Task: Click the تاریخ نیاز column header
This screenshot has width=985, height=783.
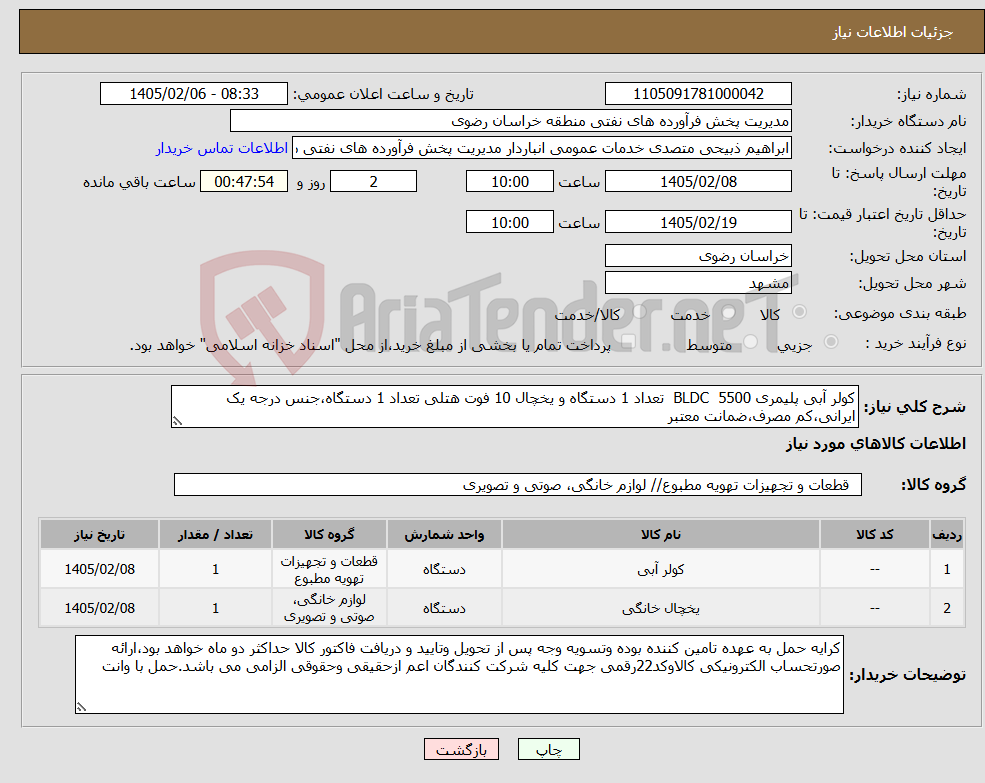Action: (99, 534)
